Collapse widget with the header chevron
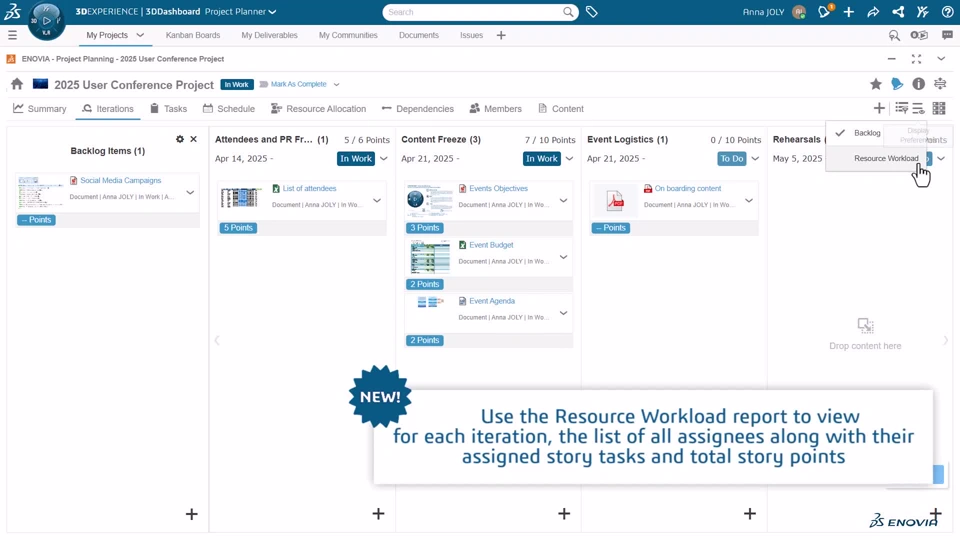This screenshot has width=960, height=540. (941, 59)
